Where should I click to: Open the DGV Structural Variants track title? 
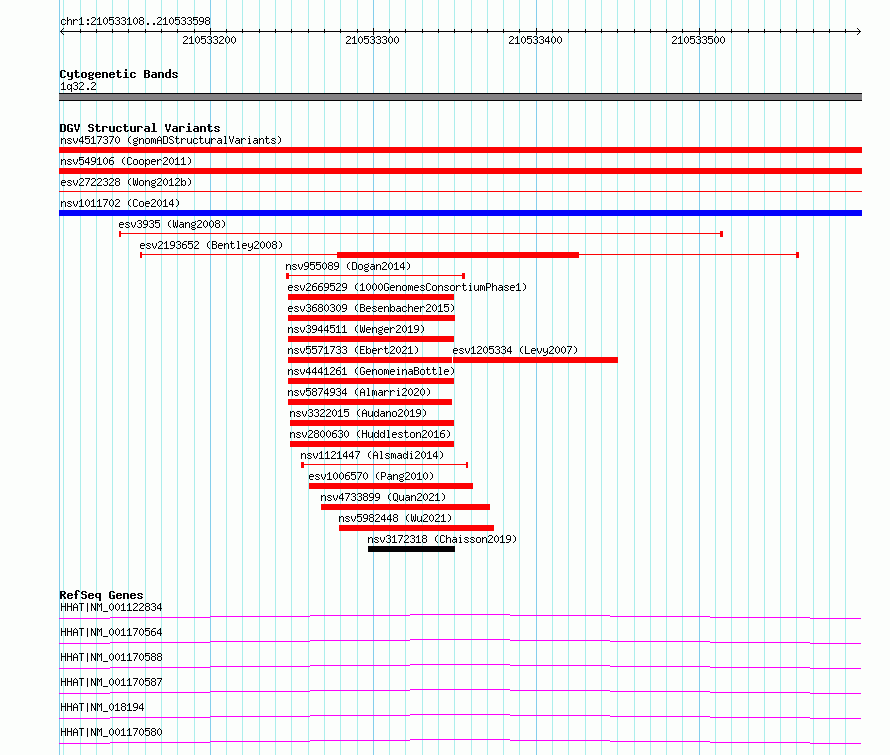point(140,128)
